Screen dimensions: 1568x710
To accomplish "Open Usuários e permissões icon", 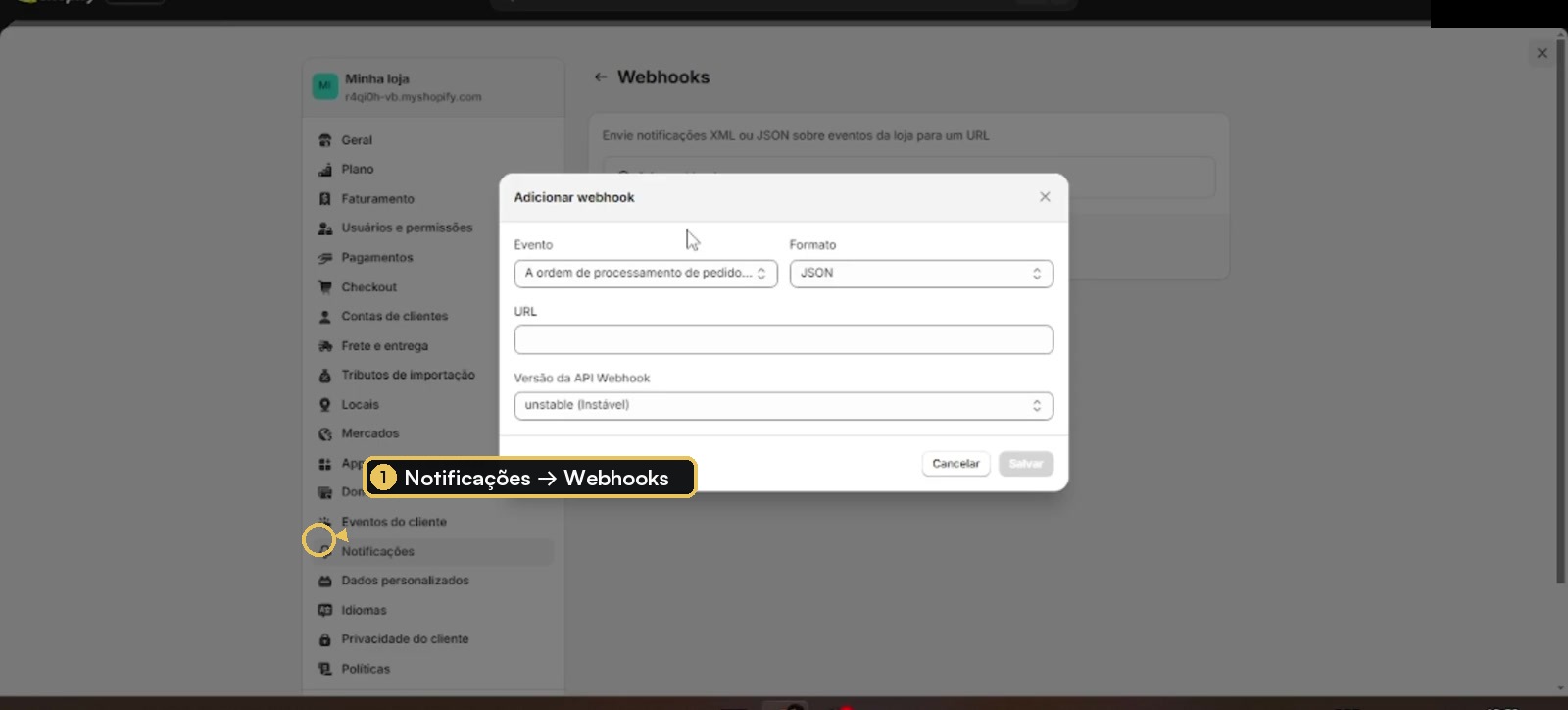I will [325, 228].
